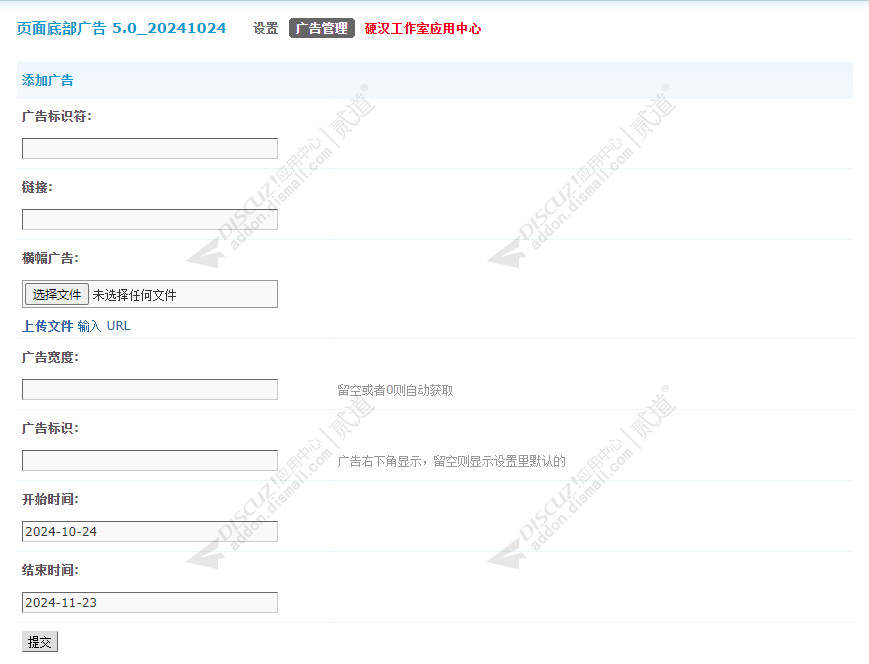The image size is (869, 664).
Task: Click the 页面底部广告 5.0_20241024 title
Action: tap(121, 28)
